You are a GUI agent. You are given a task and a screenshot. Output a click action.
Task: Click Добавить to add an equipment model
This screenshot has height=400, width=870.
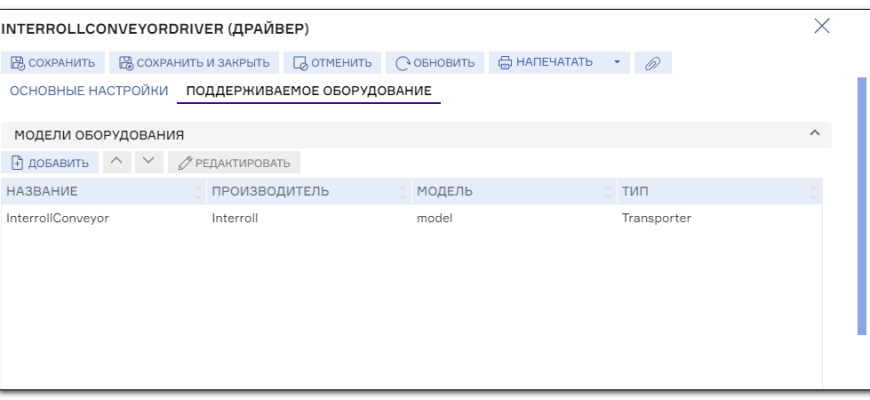[x=52, y=161]
